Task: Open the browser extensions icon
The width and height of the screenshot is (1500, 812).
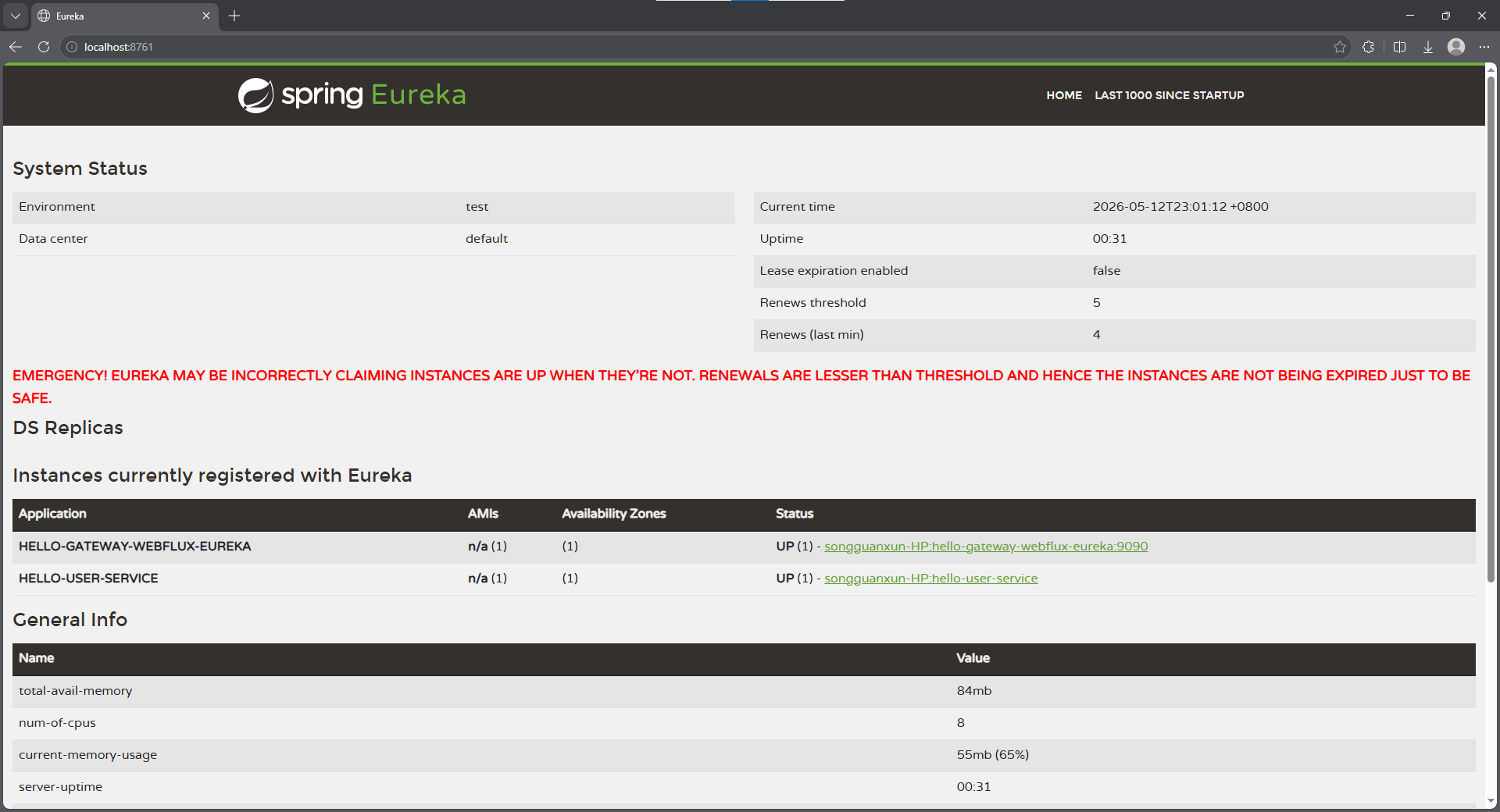Action: [x=1368, y=47]
